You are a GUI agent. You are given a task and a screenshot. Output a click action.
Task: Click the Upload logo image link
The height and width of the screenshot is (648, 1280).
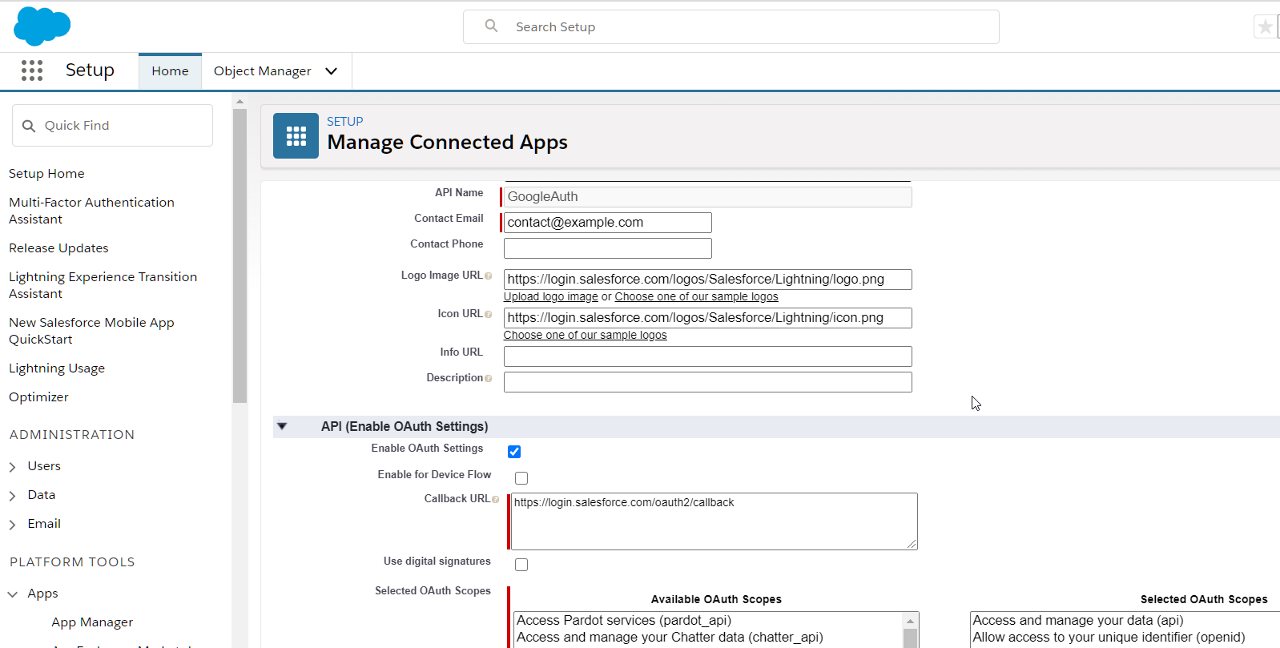551,297
